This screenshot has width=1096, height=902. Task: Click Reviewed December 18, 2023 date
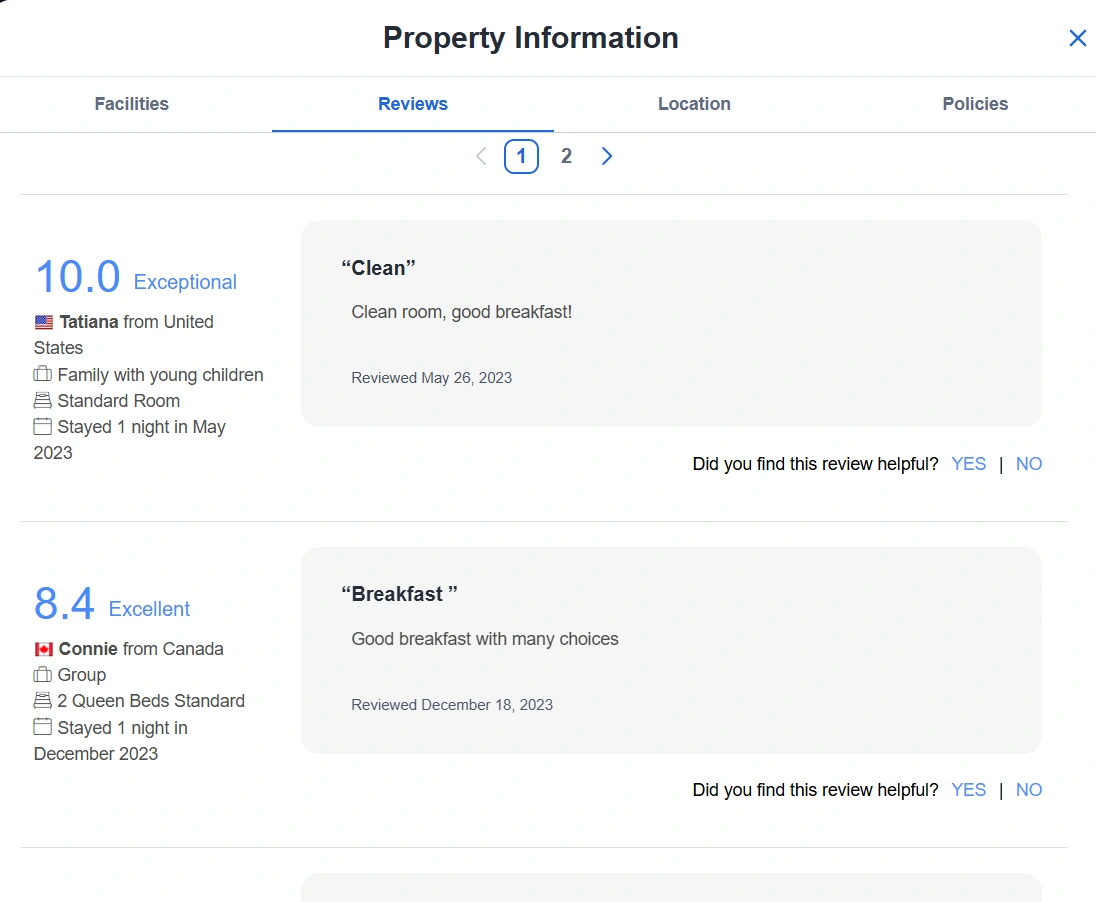tap(452, 705)
